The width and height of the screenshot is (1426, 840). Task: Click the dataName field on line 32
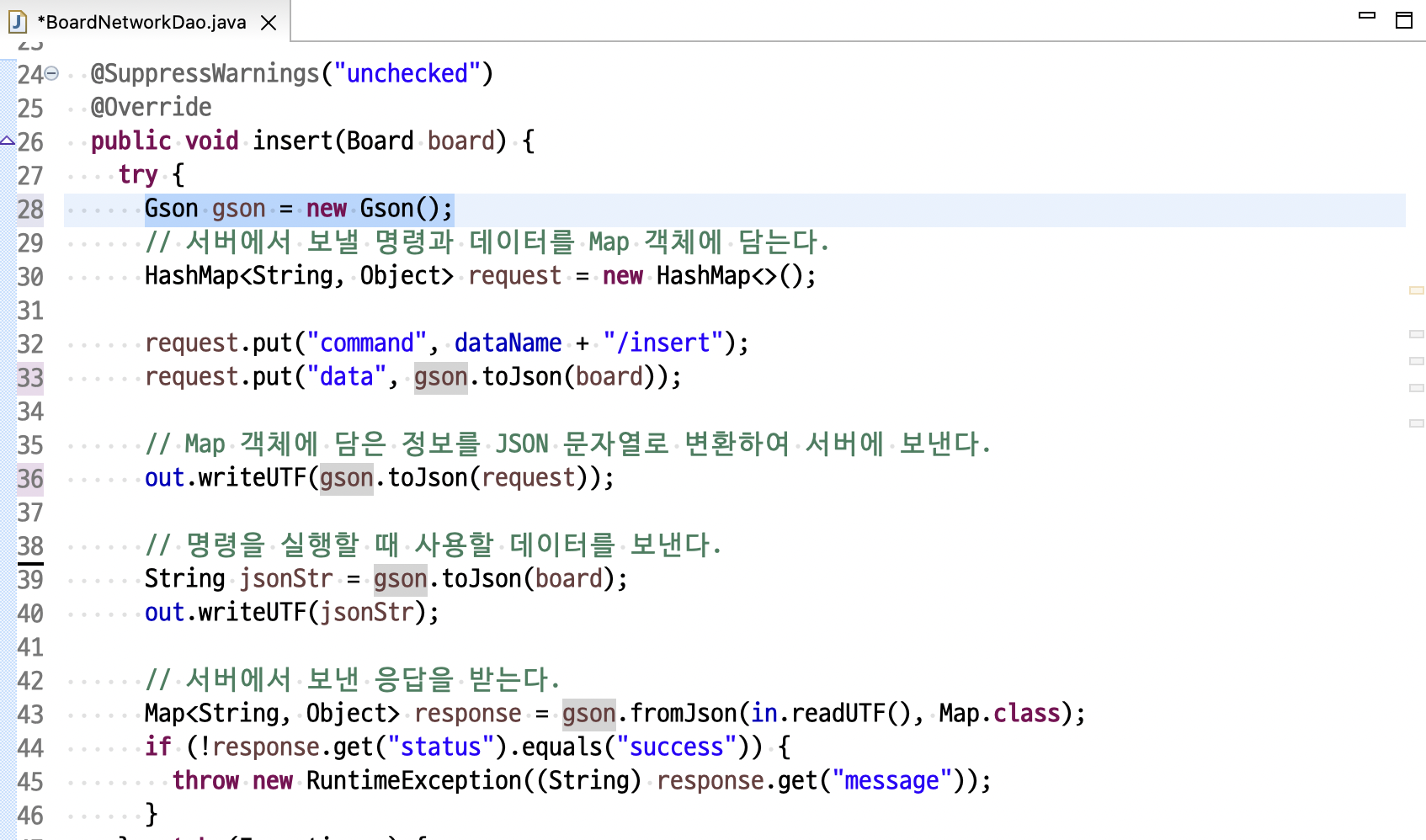508,343
